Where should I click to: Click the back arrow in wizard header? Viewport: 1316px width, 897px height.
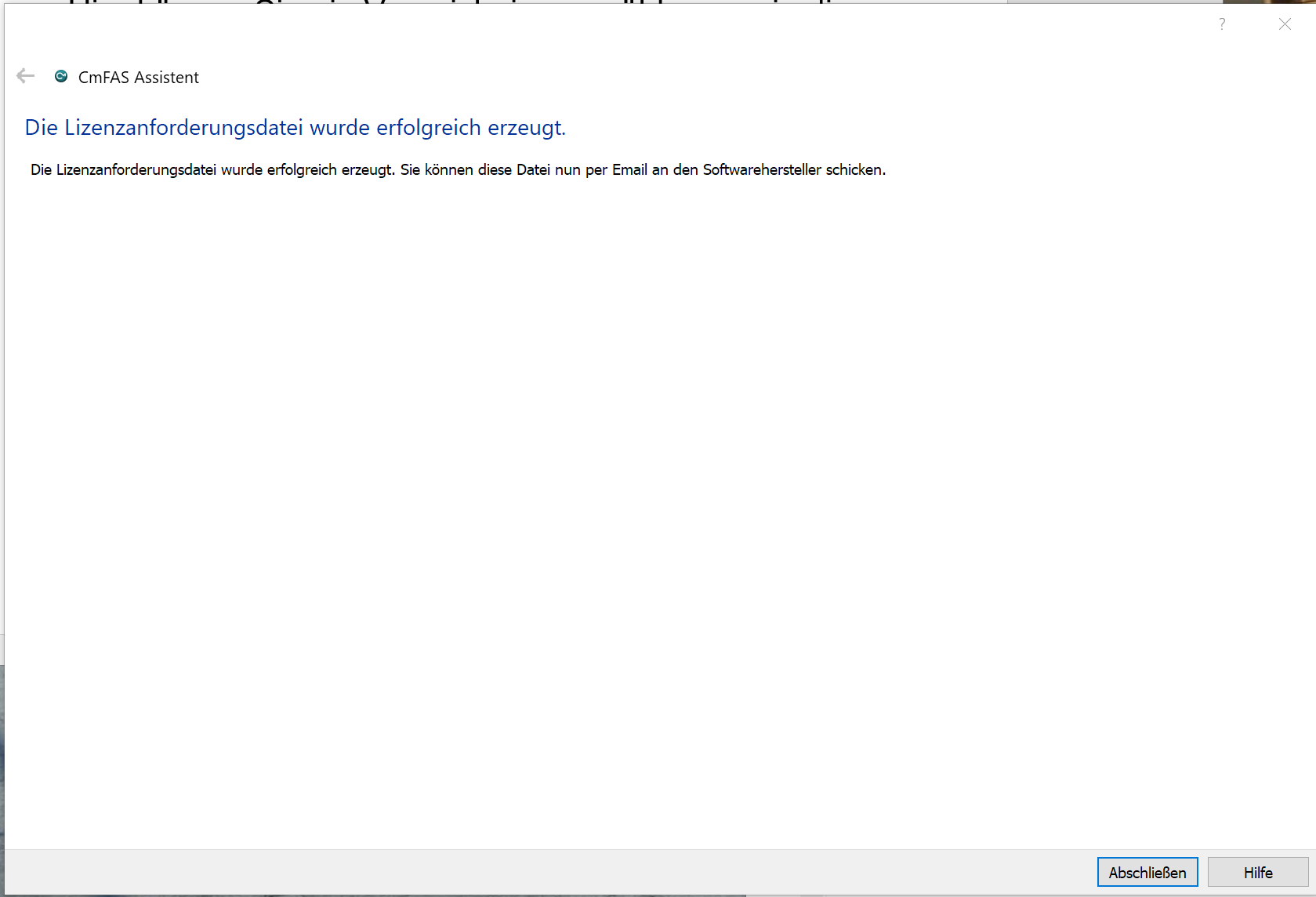coord(26,76)
